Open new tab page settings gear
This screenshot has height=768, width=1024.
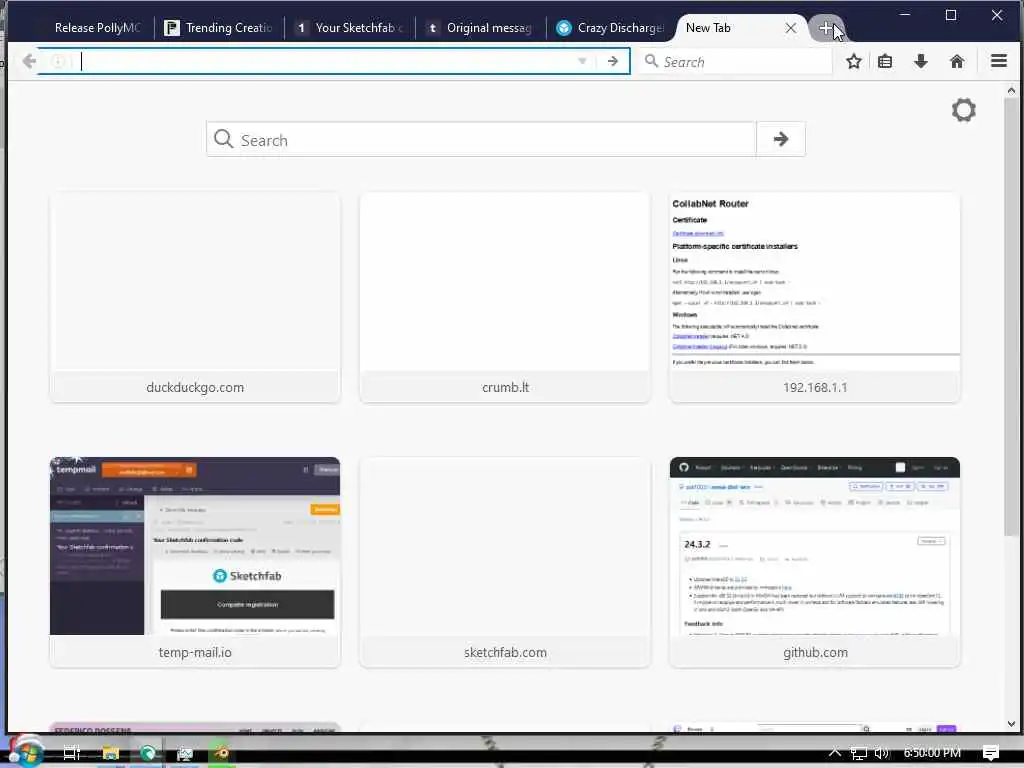(963, 110)
